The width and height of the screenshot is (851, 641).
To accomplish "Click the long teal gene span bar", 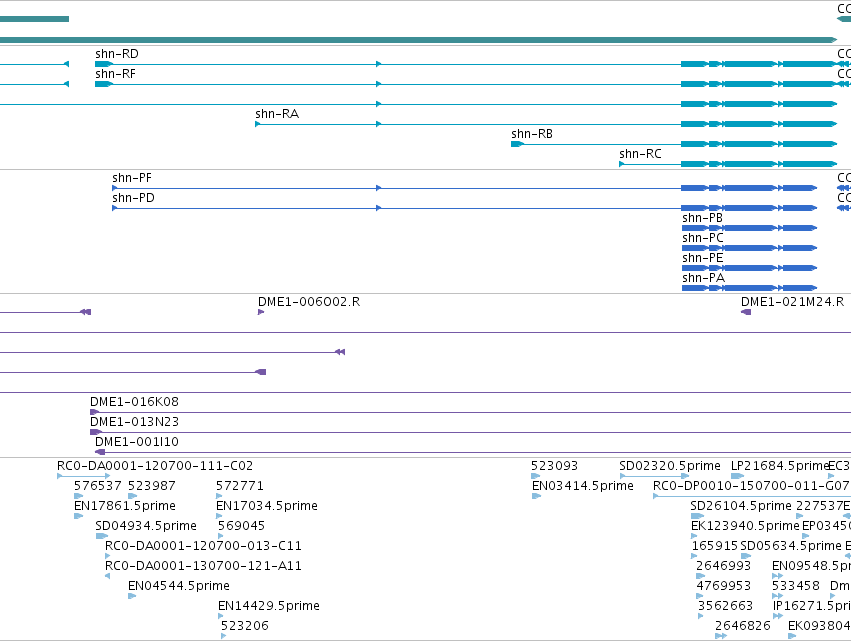I will [x=418, y=40].
